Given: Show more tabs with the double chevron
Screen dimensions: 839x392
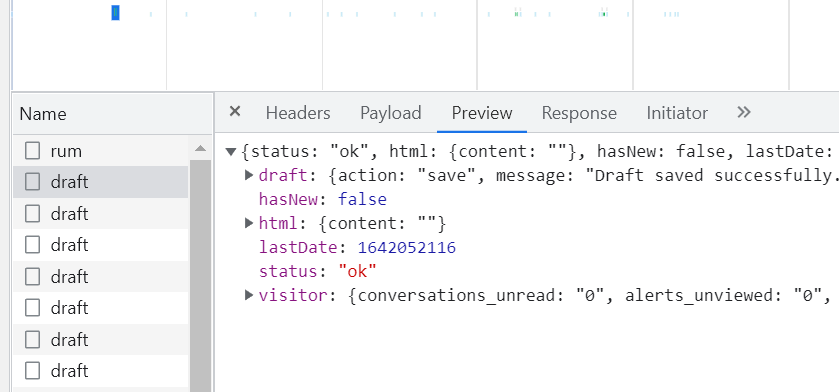Looking at the screenshot, I should [x=744, y=112].
